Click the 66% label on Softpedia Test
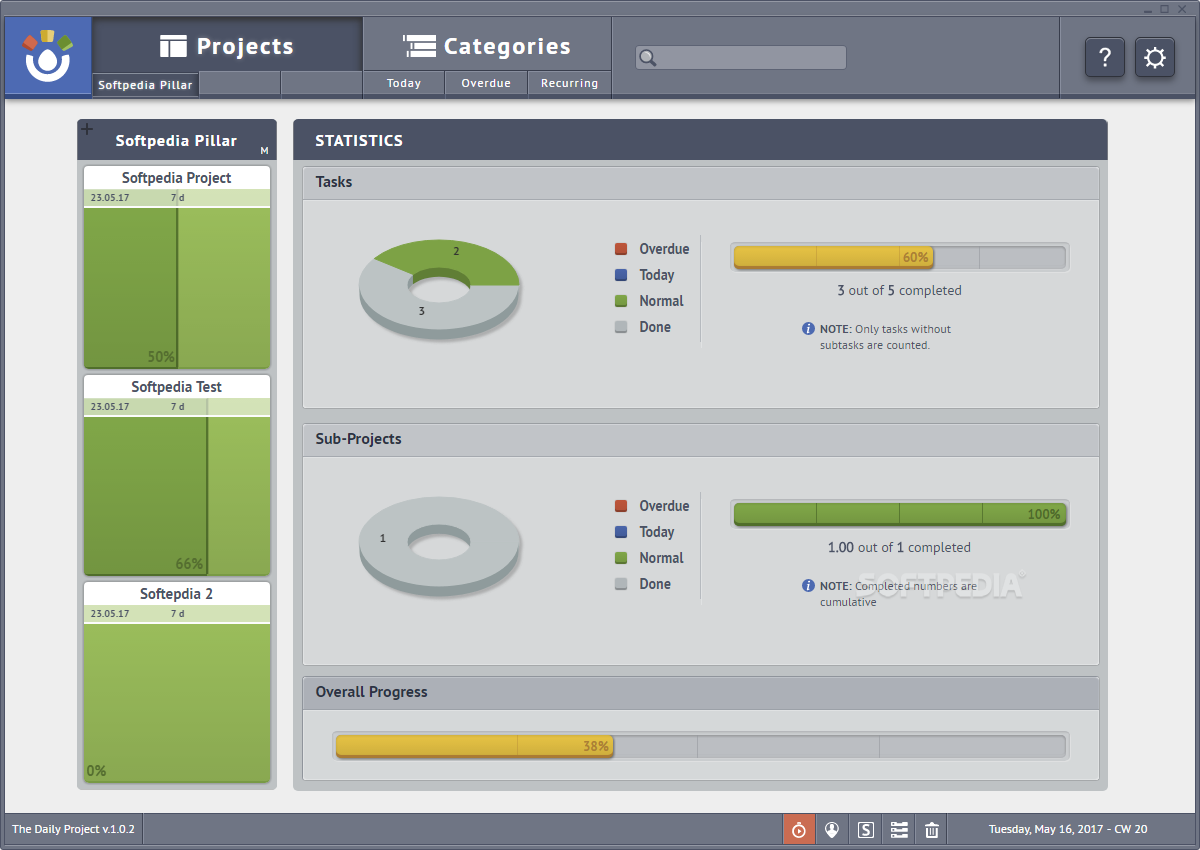The image size is (1200, 850). (x=189, y=564)
